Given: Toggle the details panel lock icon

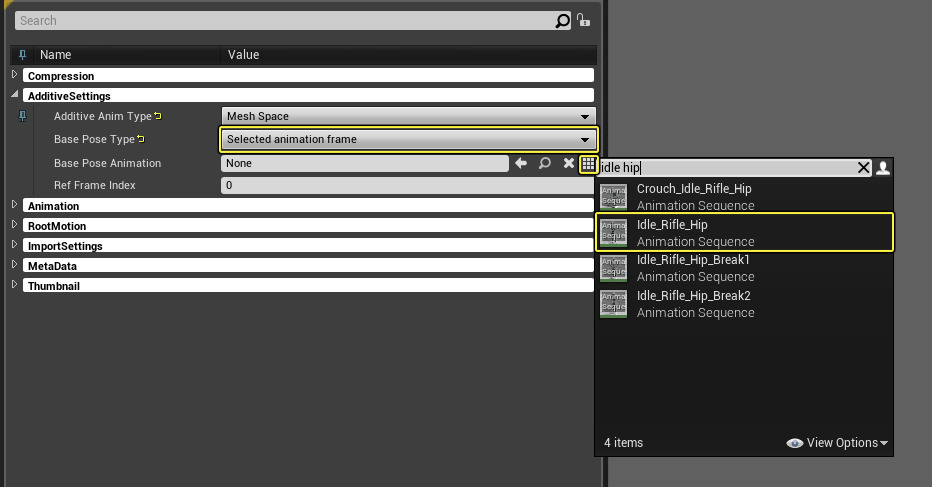Looking at the screenshot, I should click(x=584, y=20).
